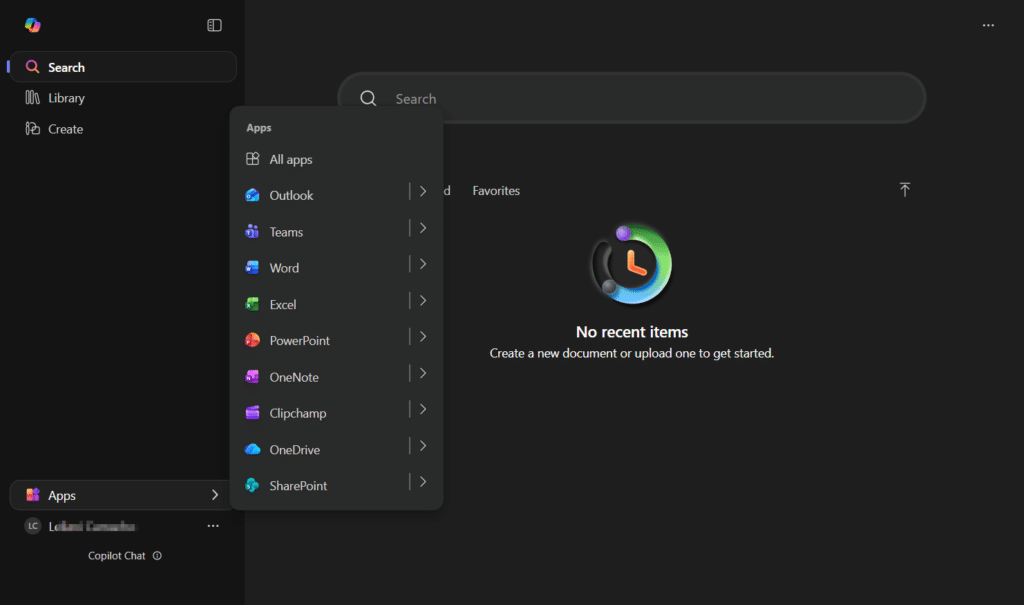Open the Outlook app icon
This screenshot has width=1024, height=605.
pyautogui.click(x=253, y=196)
